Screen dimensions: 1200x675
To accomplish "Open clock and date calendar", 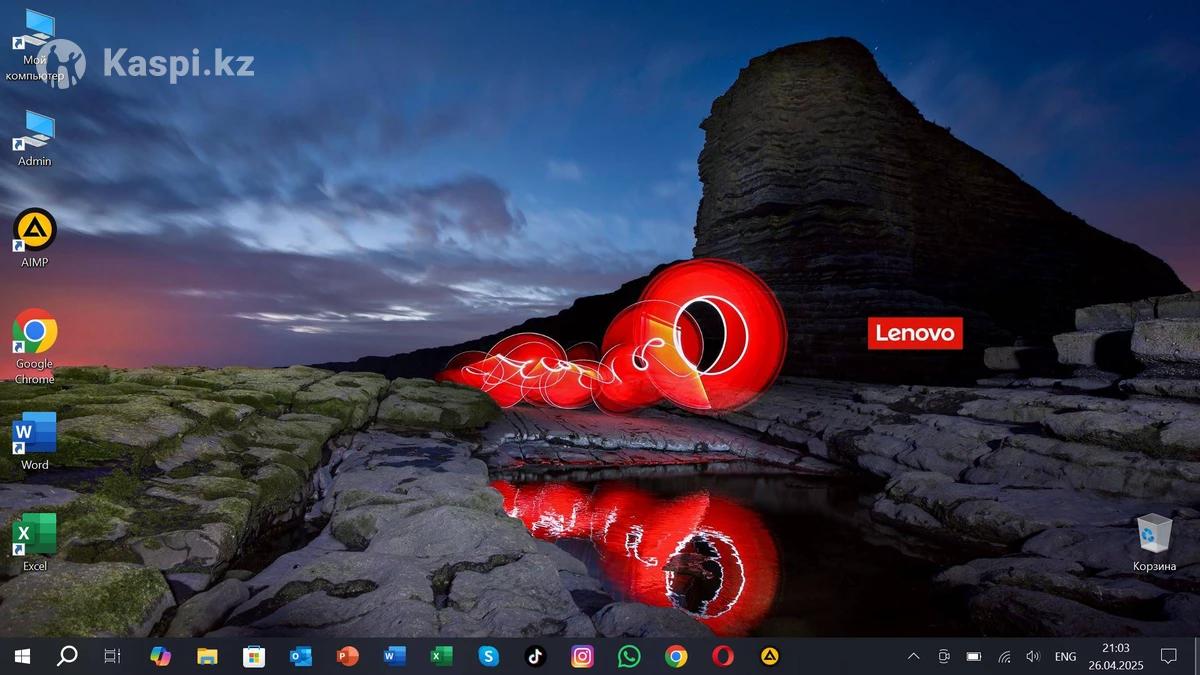I will tap(1115, 656).
